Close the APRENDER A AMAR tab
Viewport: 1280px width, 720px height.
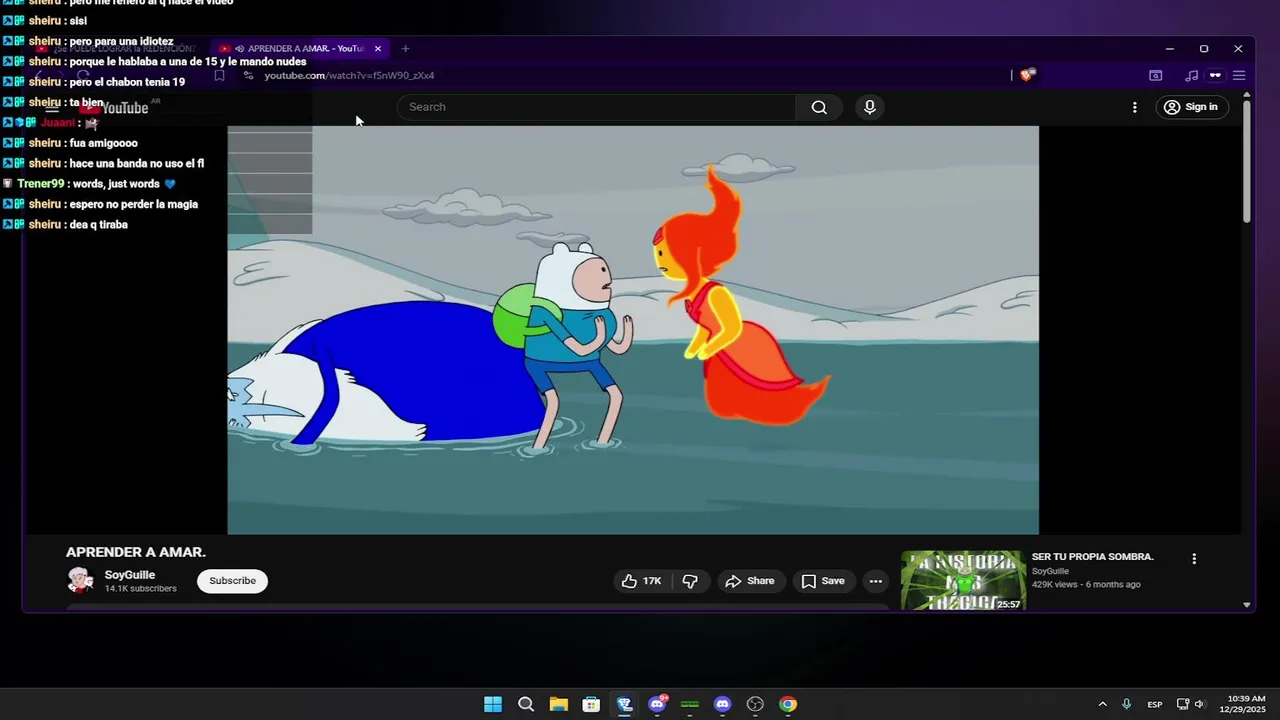coord(378,48)
